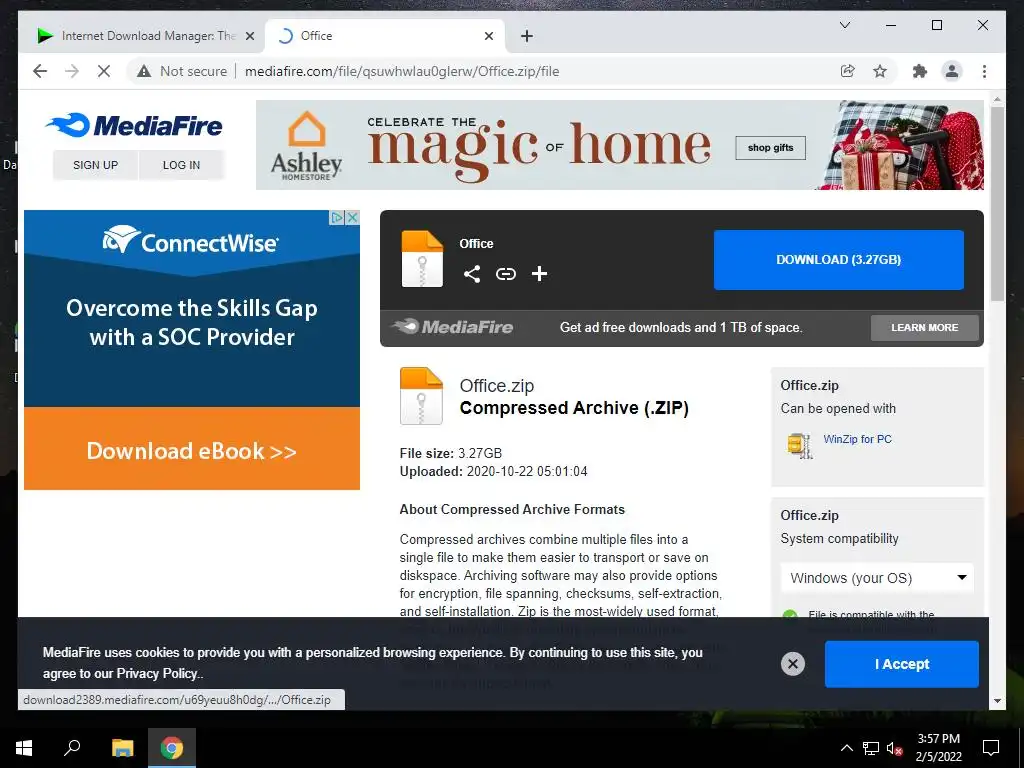
Task: Copy link using the chain link icon
Action: coord(505,274)
